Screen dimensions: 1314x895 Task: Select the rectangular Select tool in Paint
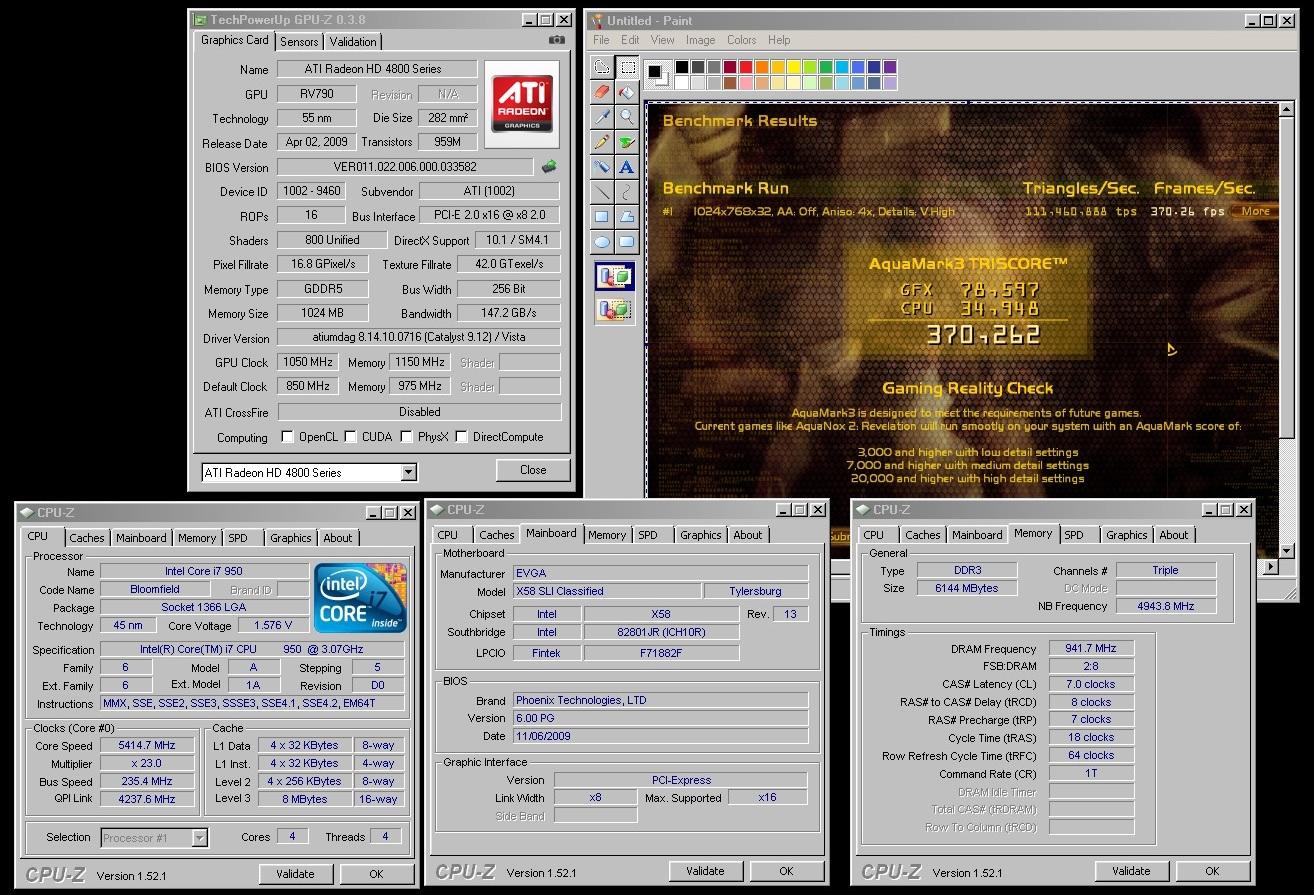(627, 68)
